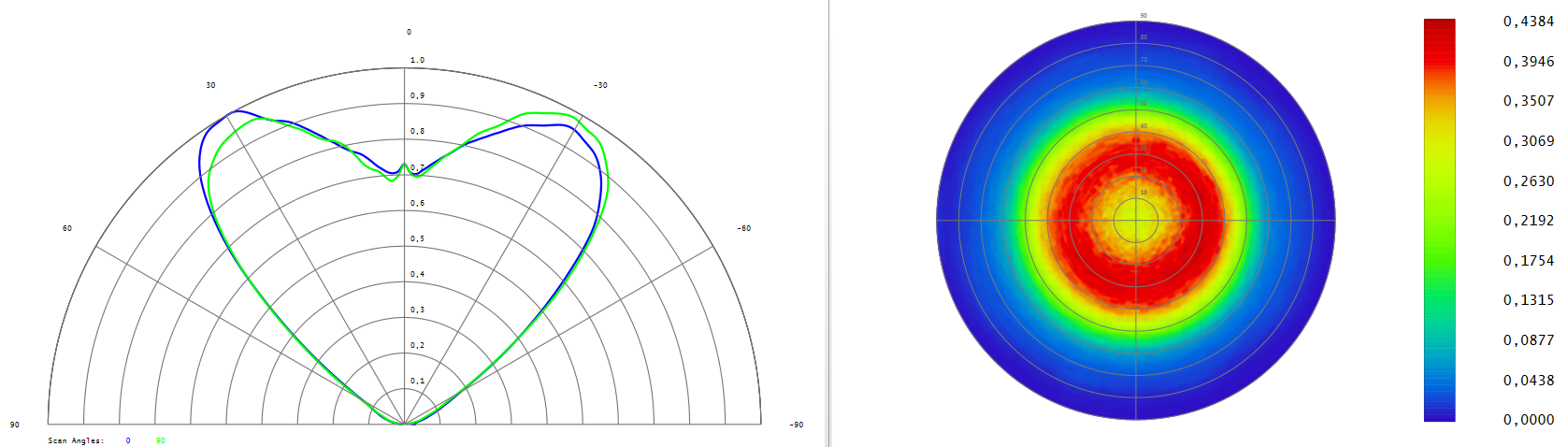1568x447 pixels.
Task: Click the -60 angle label on the half-polar plot
Action: [743, 228]
